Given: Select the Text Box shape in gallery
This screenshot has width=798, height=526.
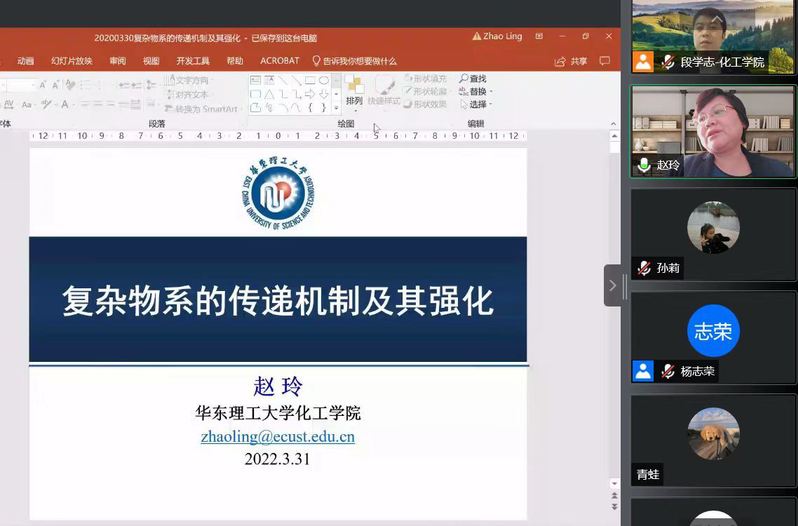Looking at the screenshot, I should coord(256,80).
